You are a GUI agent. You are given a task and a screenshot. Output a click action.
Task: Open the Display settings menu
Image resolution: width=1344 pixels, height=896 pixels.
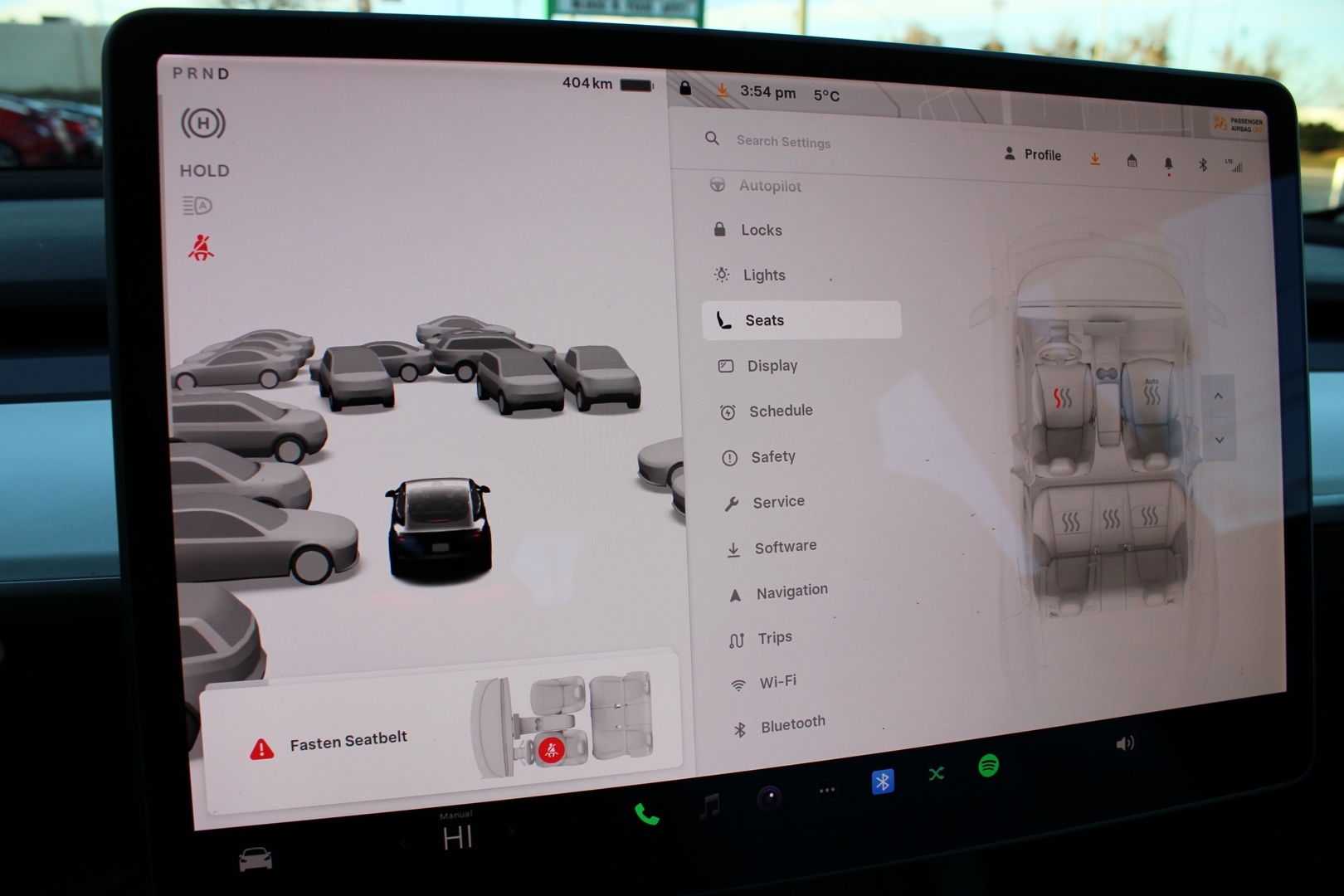(772, 366)
